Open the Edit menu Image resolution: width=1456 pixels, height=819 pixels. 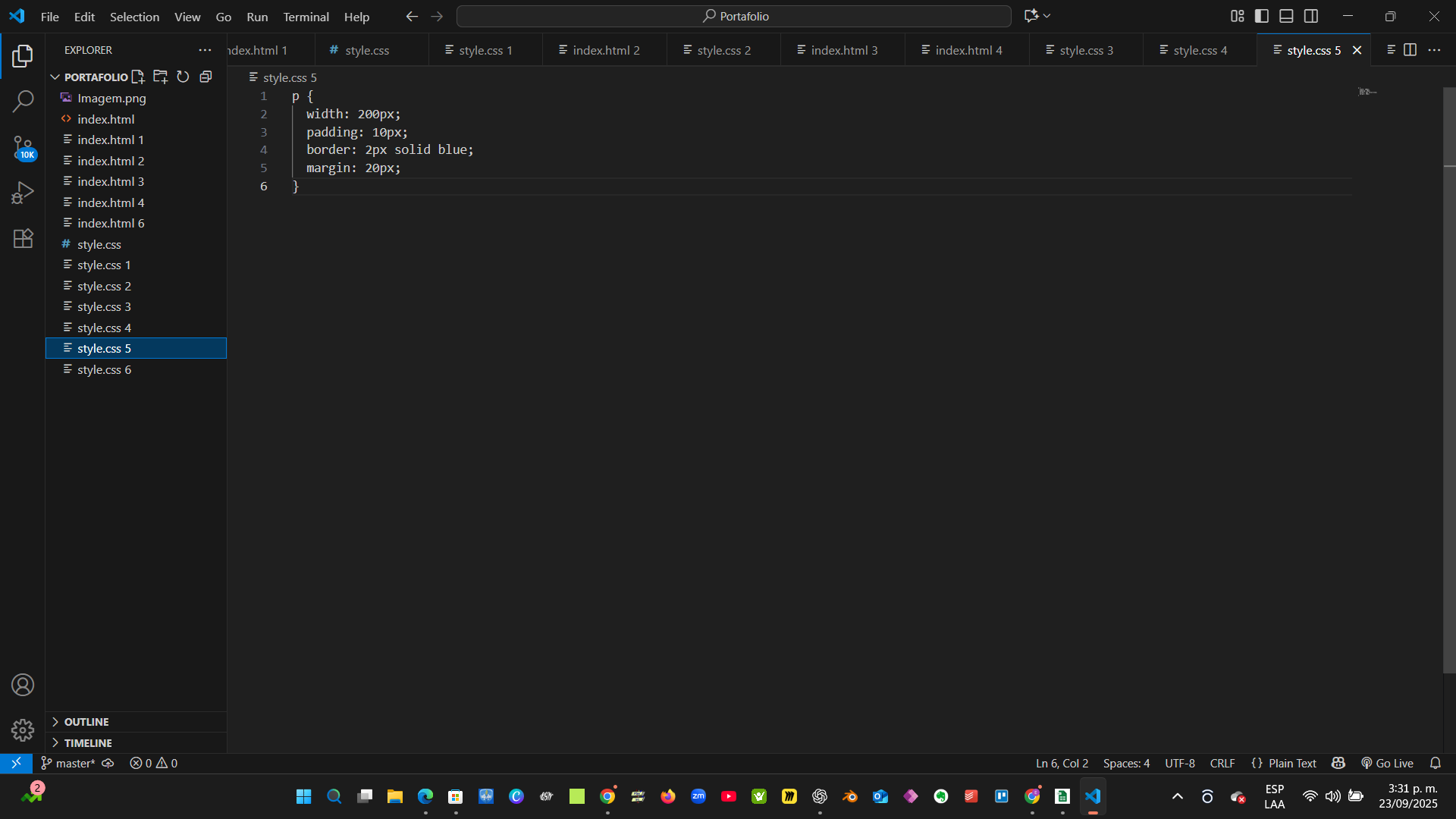click(84, 17)
